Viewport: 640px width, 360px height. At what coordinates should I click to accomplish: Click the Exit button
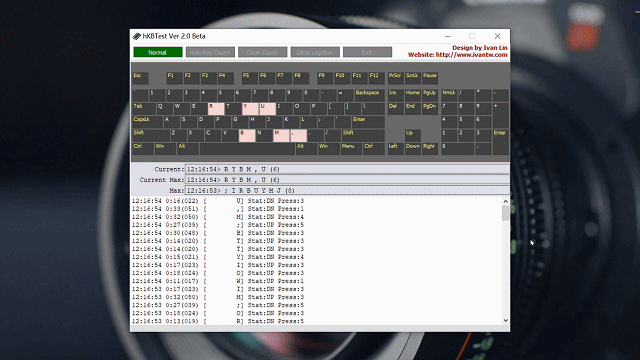(367, 52)
